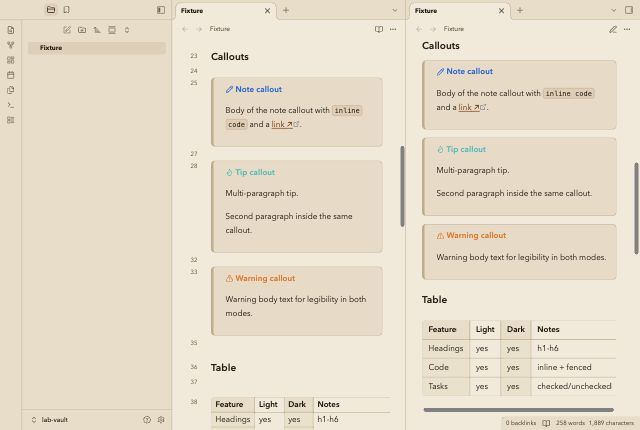Go forward in the reading pane history
The width and height of the screenshot is (640, 430).
tap(433, 29)
